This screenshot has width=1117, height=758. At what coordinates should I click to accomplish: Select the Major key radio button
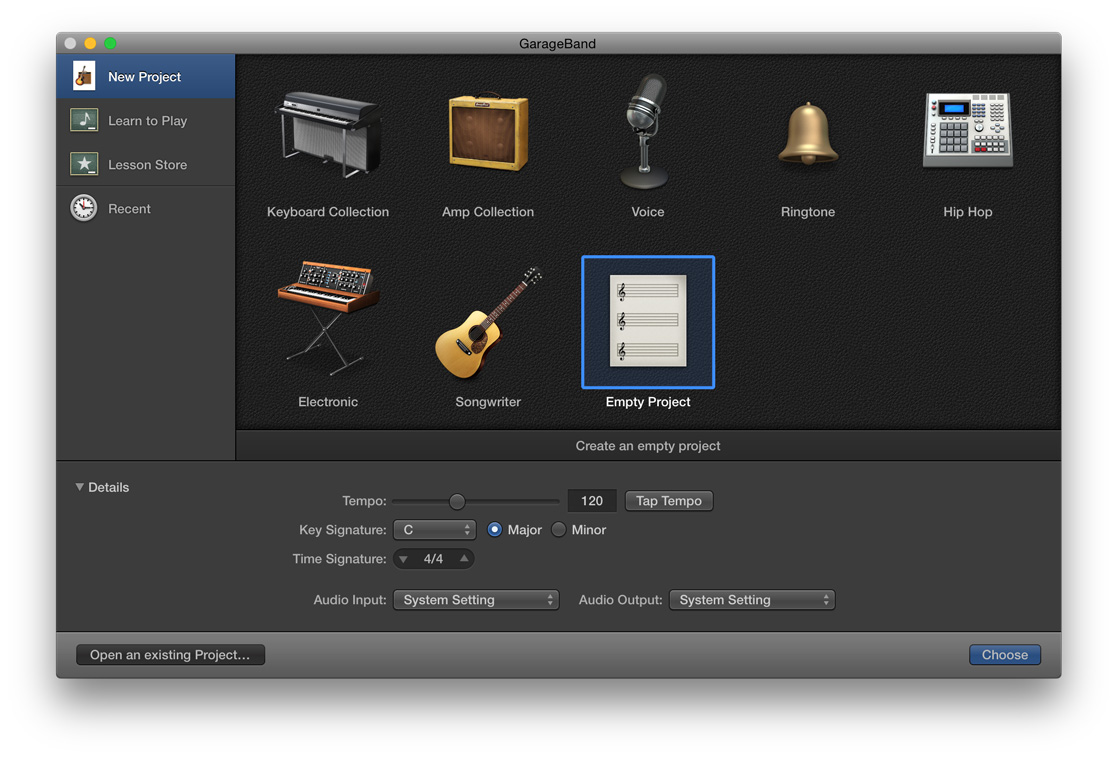pyautogui.click(x=494, y=529)
